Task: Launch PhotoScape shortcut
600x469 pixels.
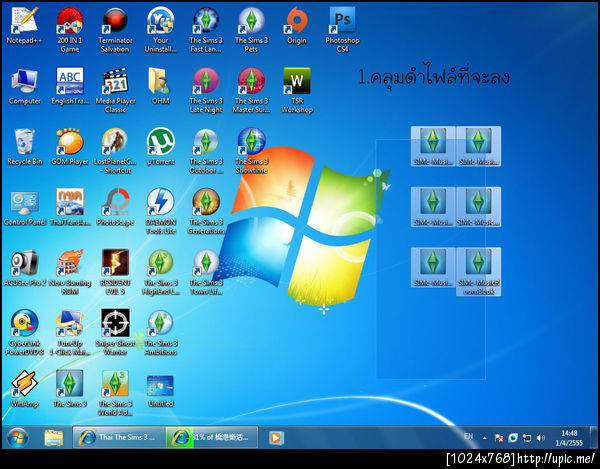Action: pos(115,208)
